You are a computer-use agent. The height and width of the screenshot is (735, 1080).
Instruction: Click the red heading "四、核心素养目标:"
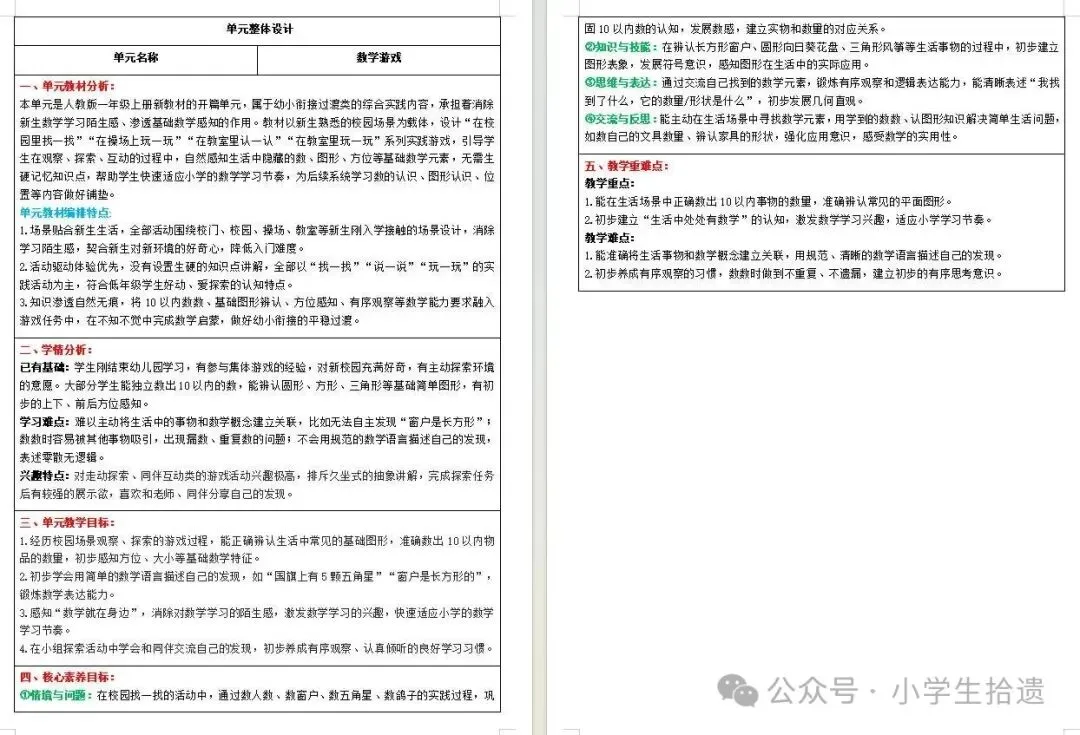tap(68, 677)
